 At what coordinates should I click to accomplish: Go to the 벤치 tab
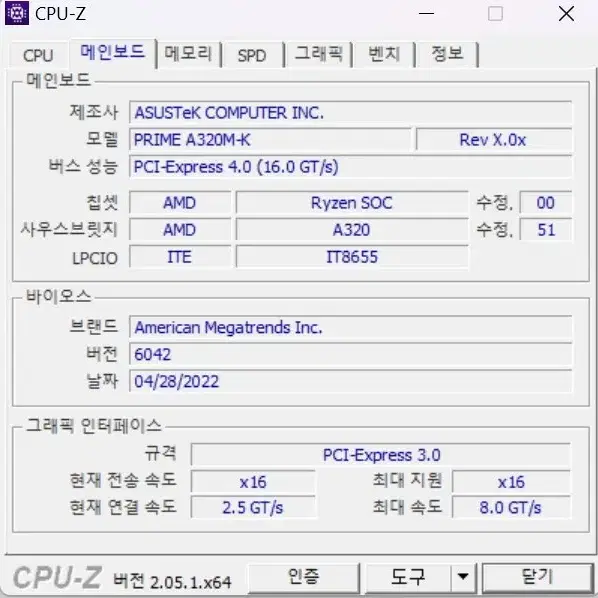[x=384, y=54]
